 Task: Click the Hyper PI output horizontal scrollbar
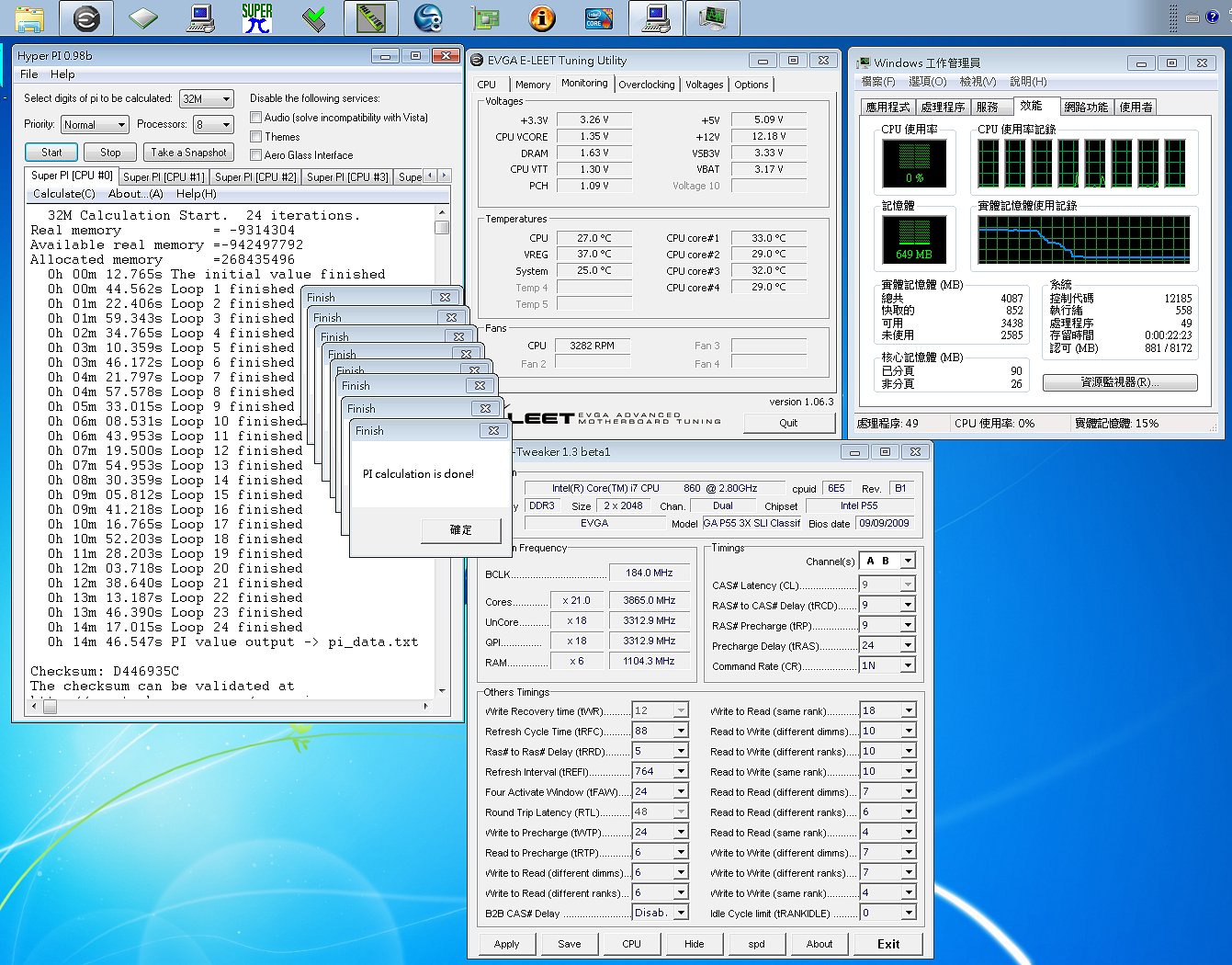point(230,707)
